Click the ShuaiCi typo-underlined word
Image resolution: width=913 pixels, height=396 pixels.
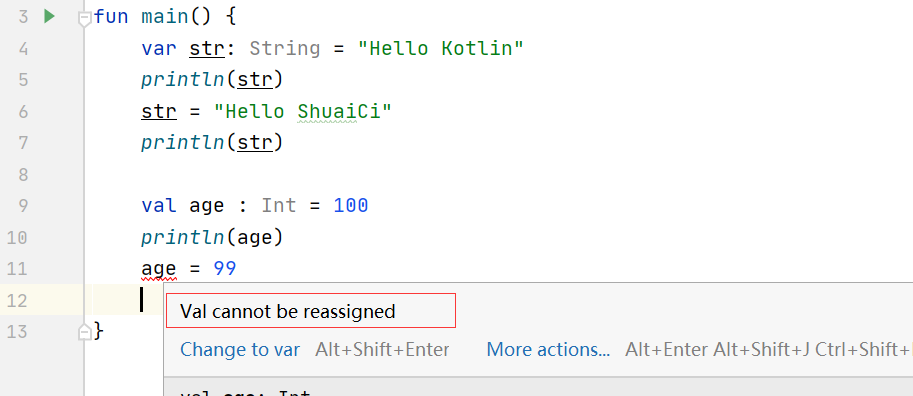[326, 112]
